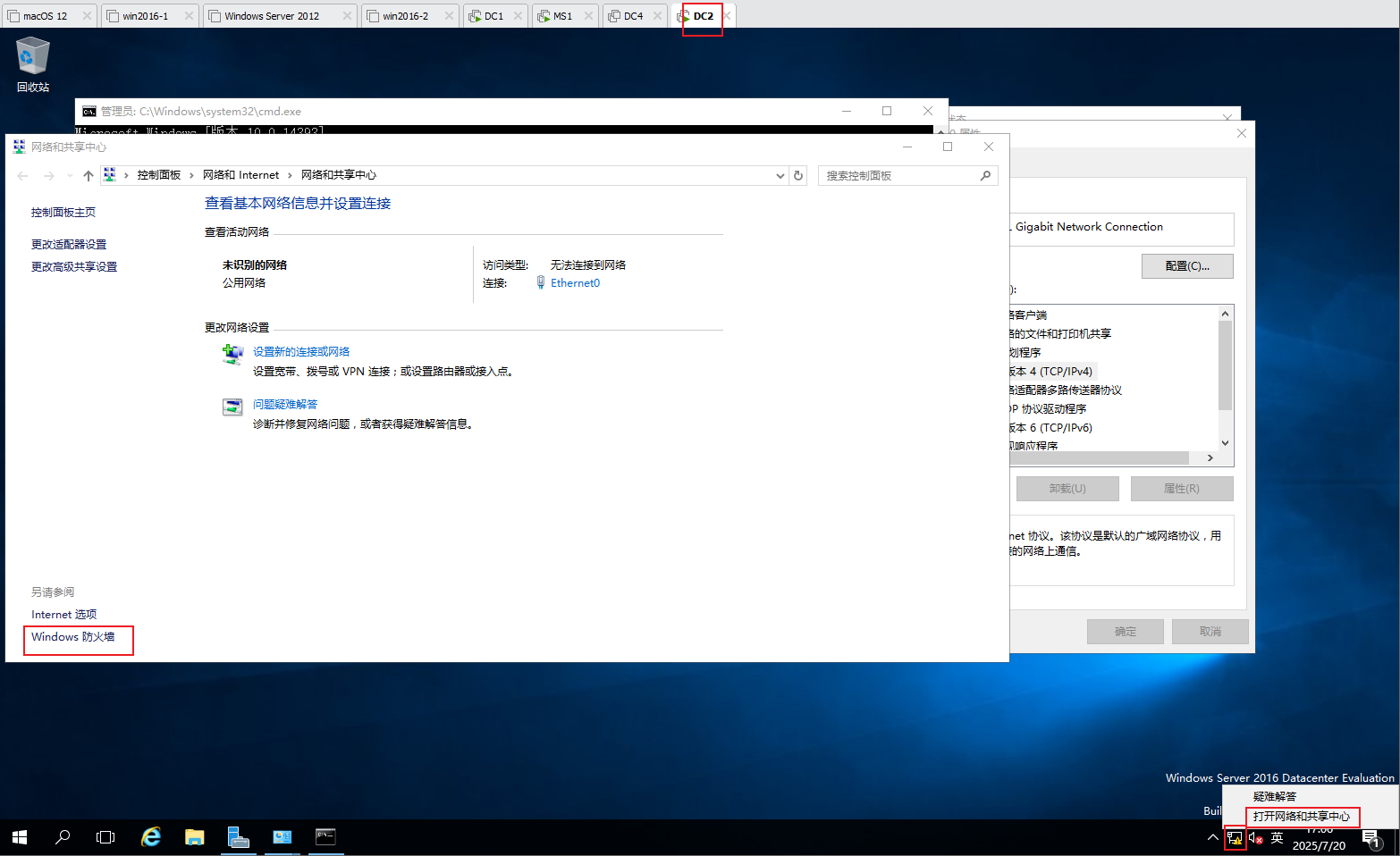Open the Recycle Bin desktop icon
The height and width of the screenshot is (856, 1400).
33,64
